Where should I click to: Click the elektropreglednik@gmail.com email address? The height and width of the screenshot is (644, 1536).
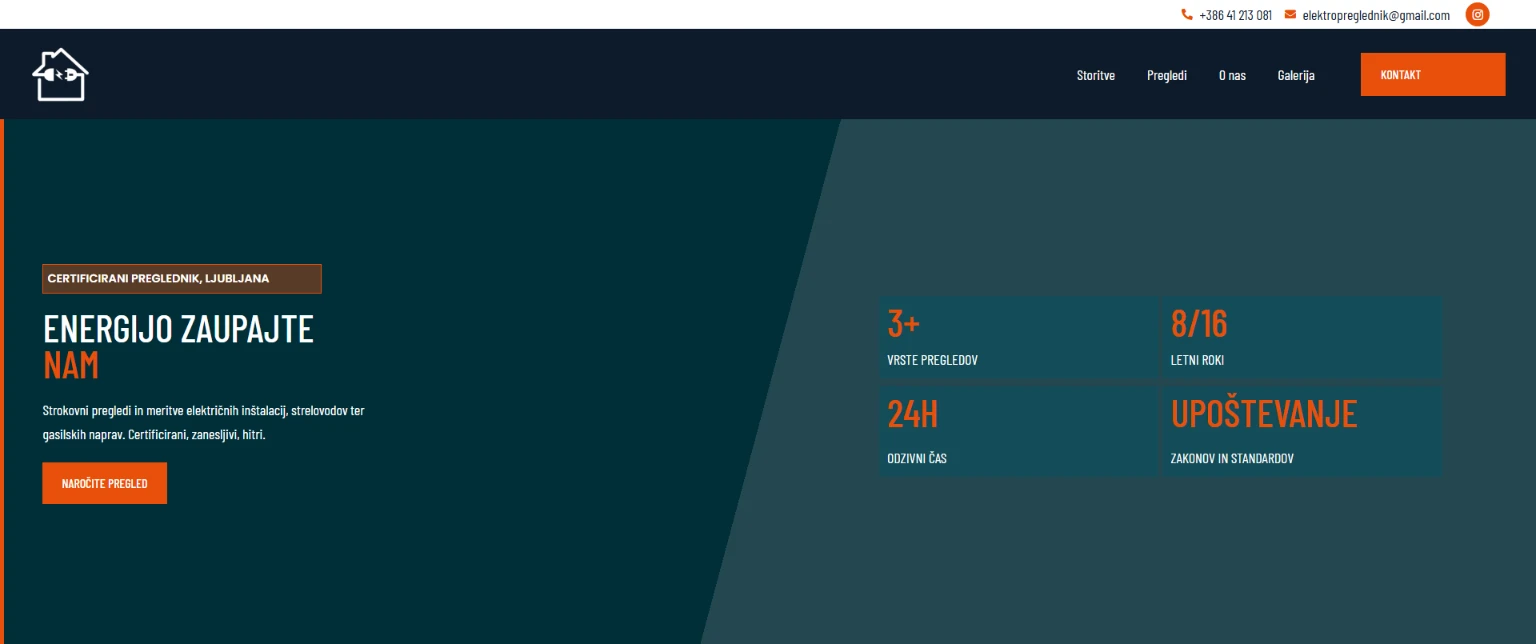click(x=1375, y=15)
